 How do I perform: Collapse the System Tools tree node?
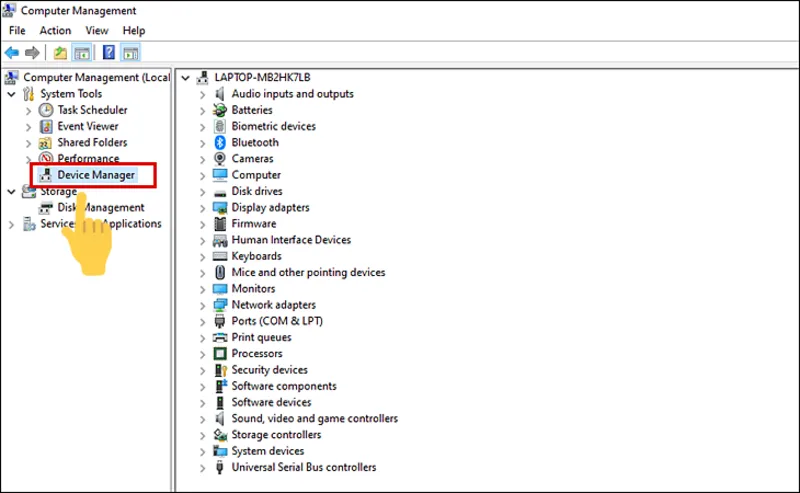click(12, 94)
